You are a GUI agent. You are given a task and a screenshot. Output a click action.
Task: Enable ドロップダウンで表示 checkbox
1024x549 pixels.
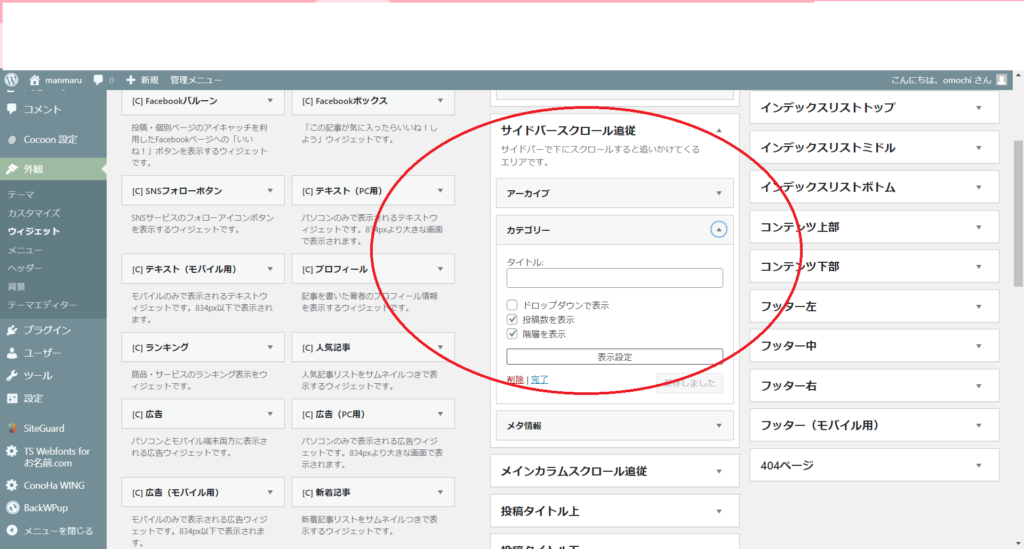pyautogui.click(x=512, y=305)
